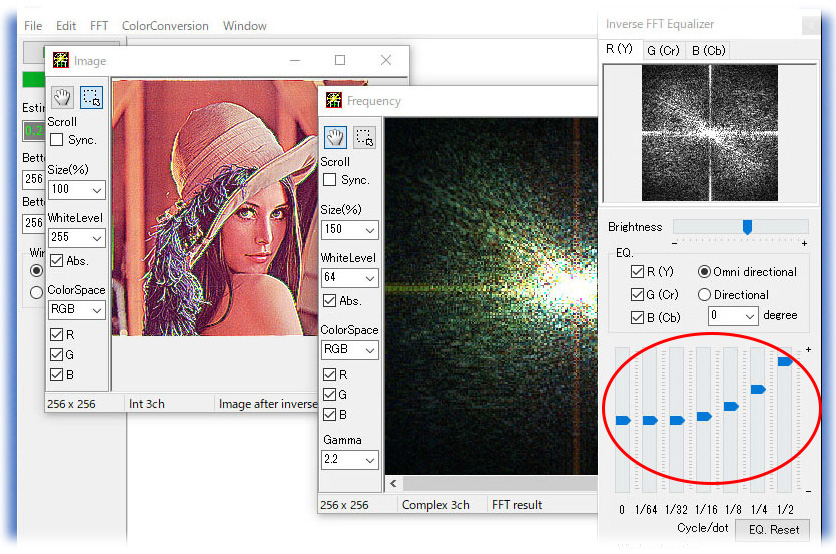This screenshot has height=554, width=836.
Task: Uncheck the R channel in Frequency window
Action: 329,374
